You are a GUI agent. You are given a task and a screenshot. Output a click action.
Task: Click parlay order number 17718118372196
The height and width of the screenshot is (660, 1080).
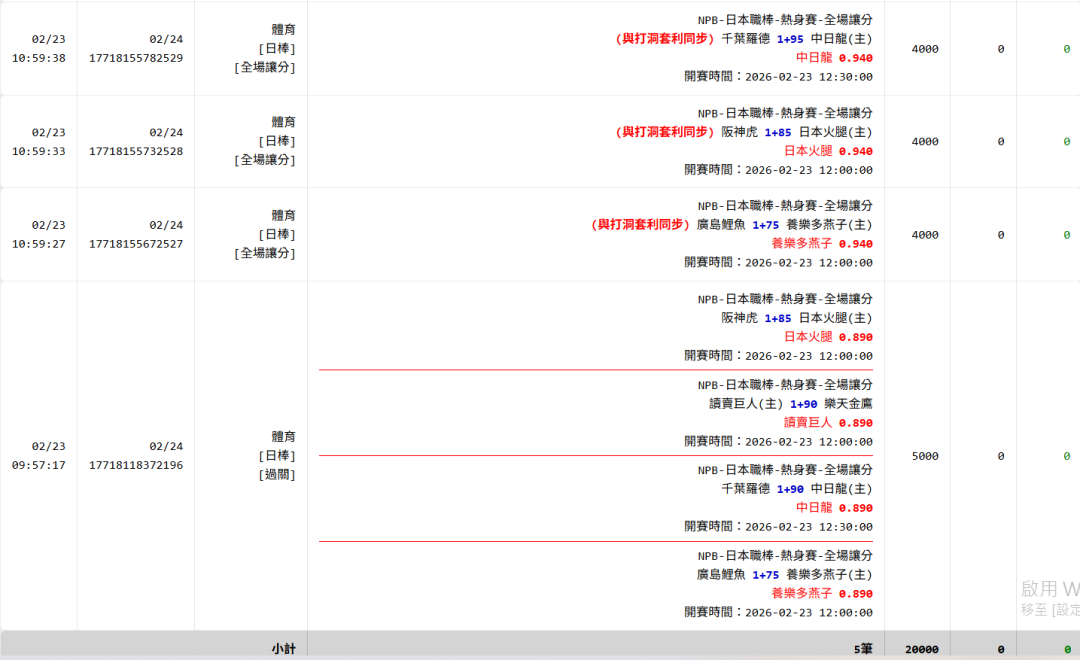click(x=136, y=465)
